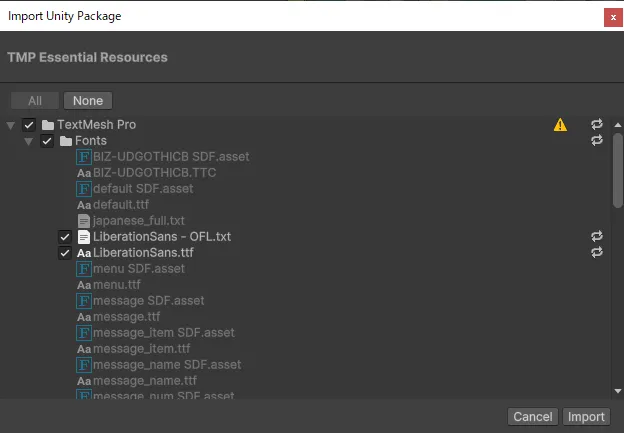Click the vertical scrollbar in file list
Viewport: 624px width, 433px height.
617,170
